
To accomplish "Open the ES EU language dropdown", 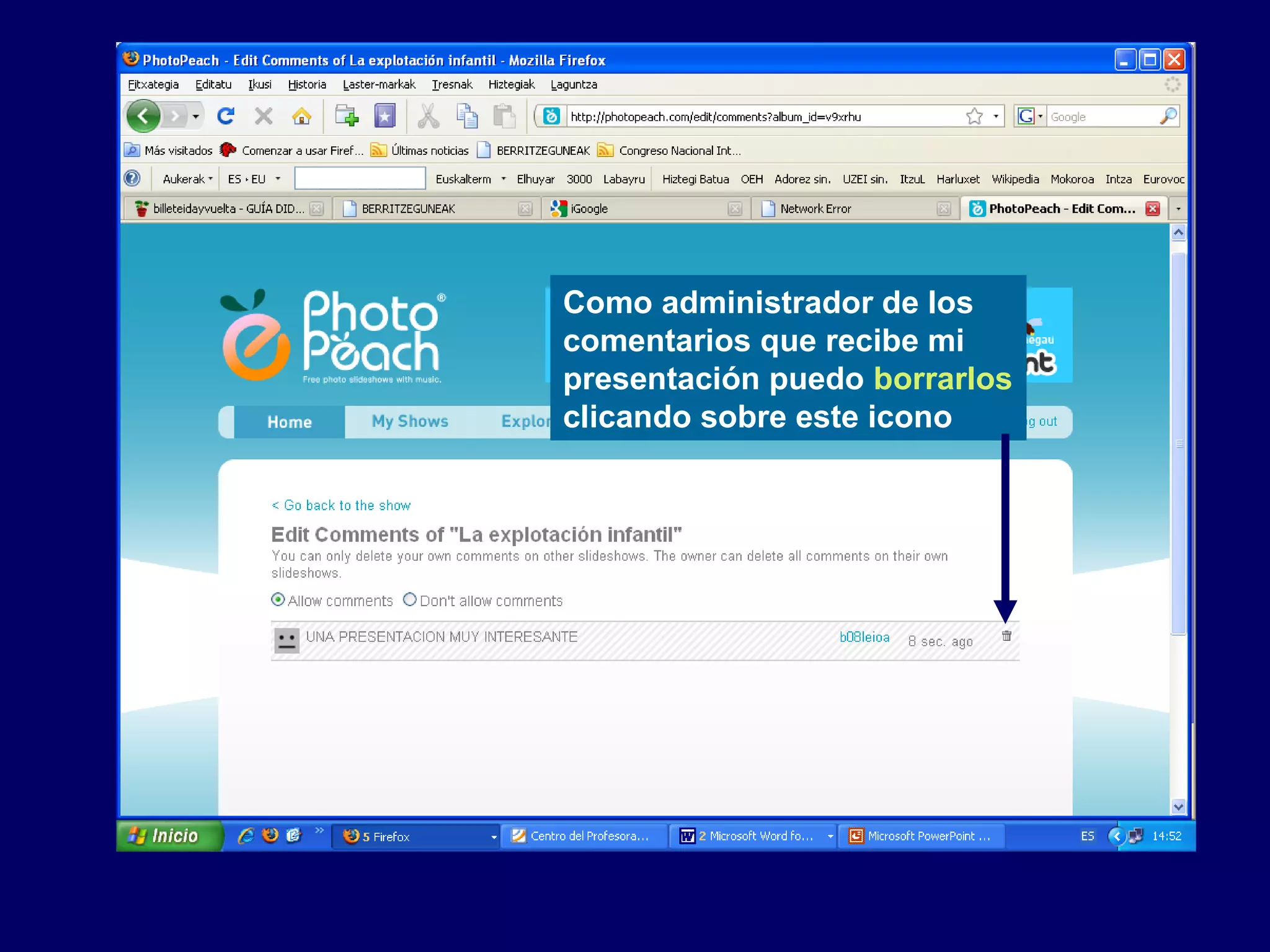I will [254, 179].
